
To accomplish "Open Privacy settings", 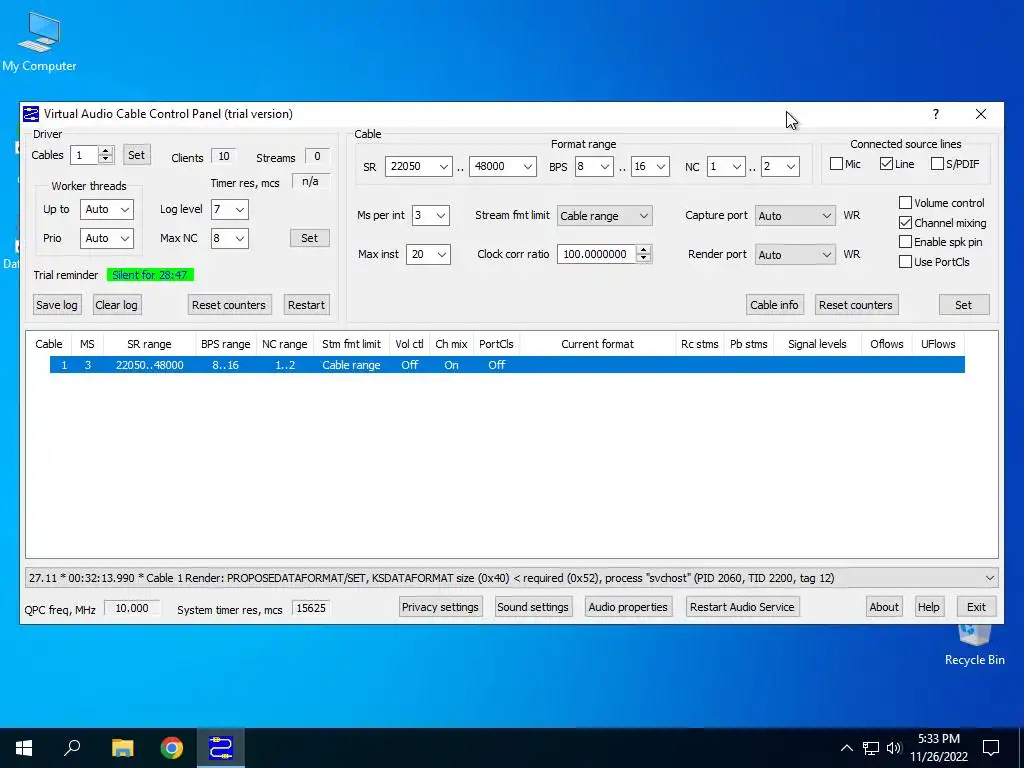I will (440, 607).
